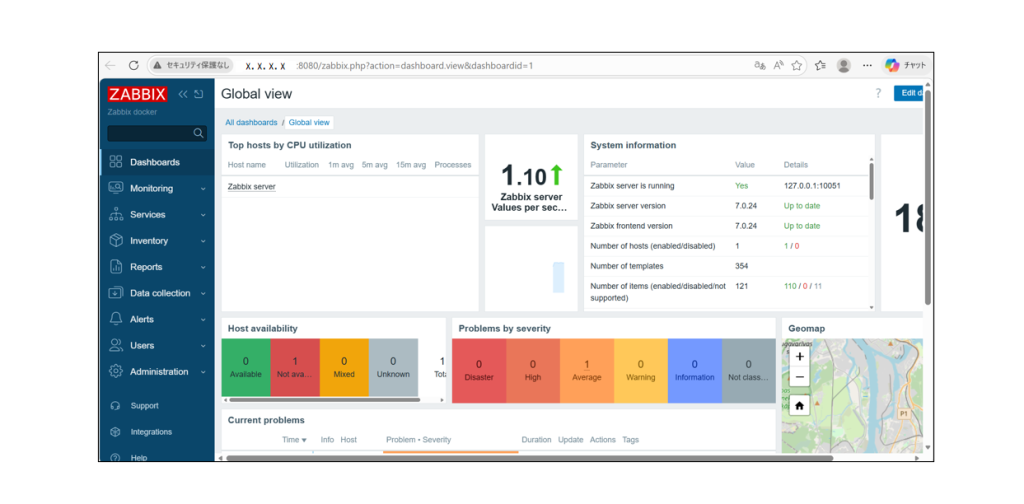
Task: Click the search magnifier icon in the sidebar
Action: (x=199, y=133)
